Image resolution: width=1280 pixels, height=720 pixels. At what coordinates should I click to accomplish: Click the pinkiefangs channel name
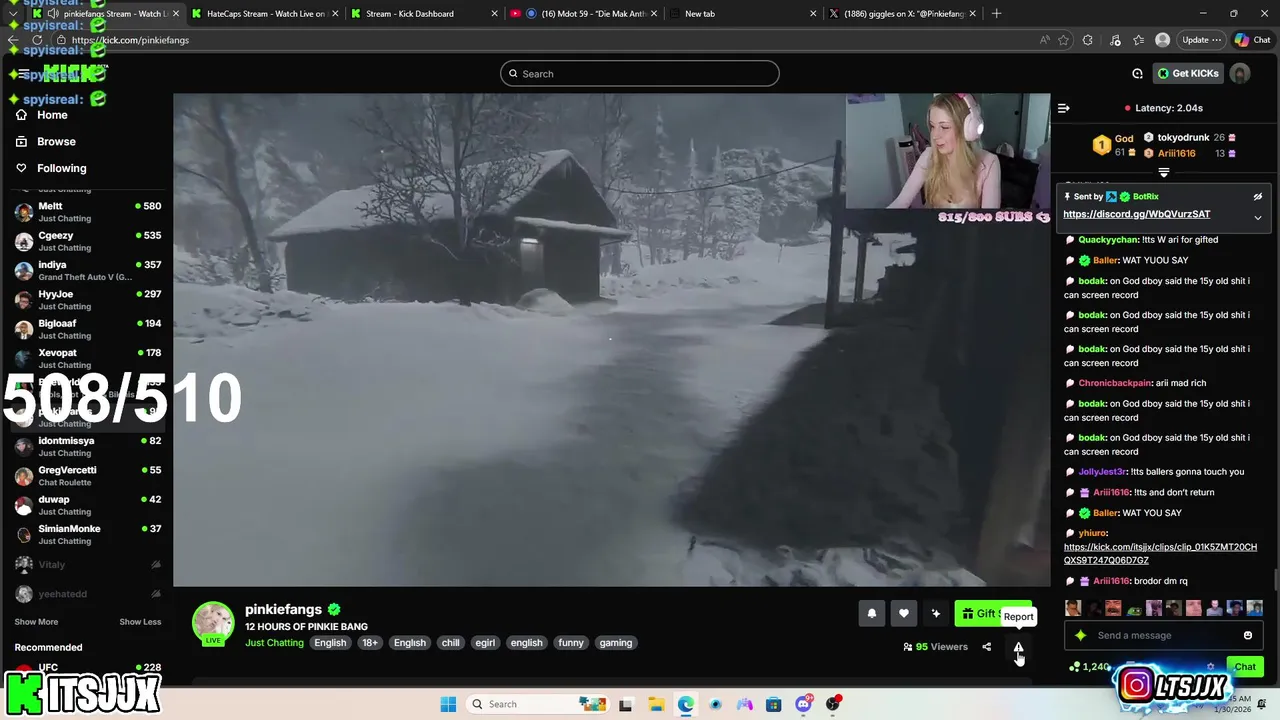tap(283, 609)
